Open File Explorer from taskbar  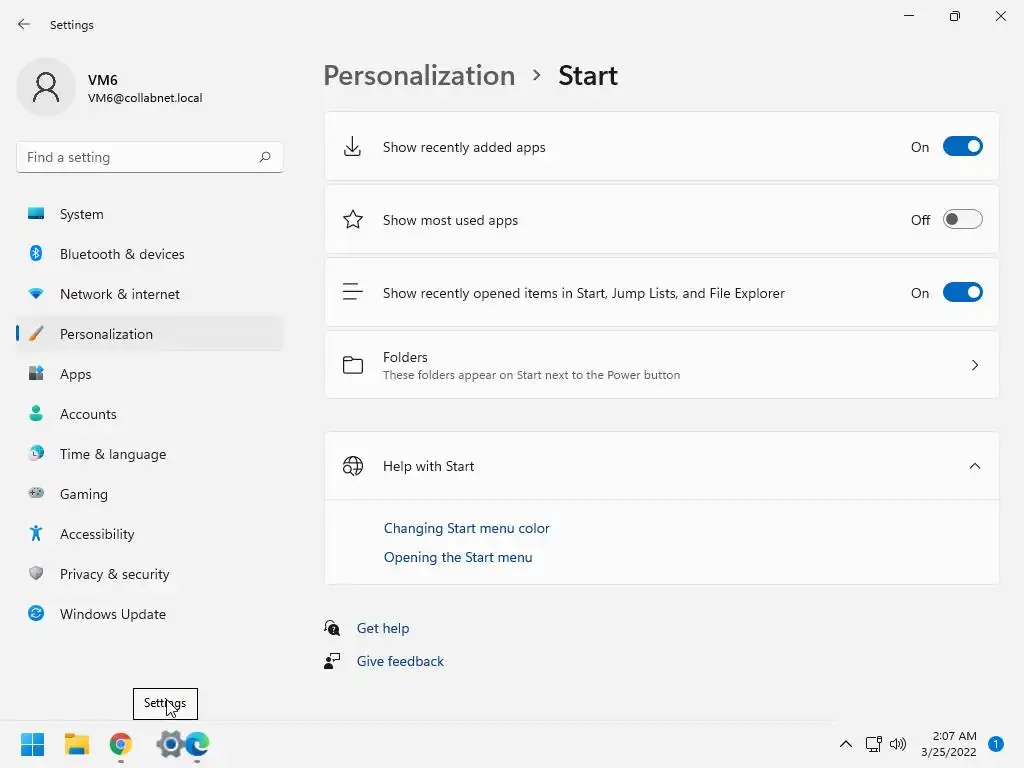pos(77,744)
